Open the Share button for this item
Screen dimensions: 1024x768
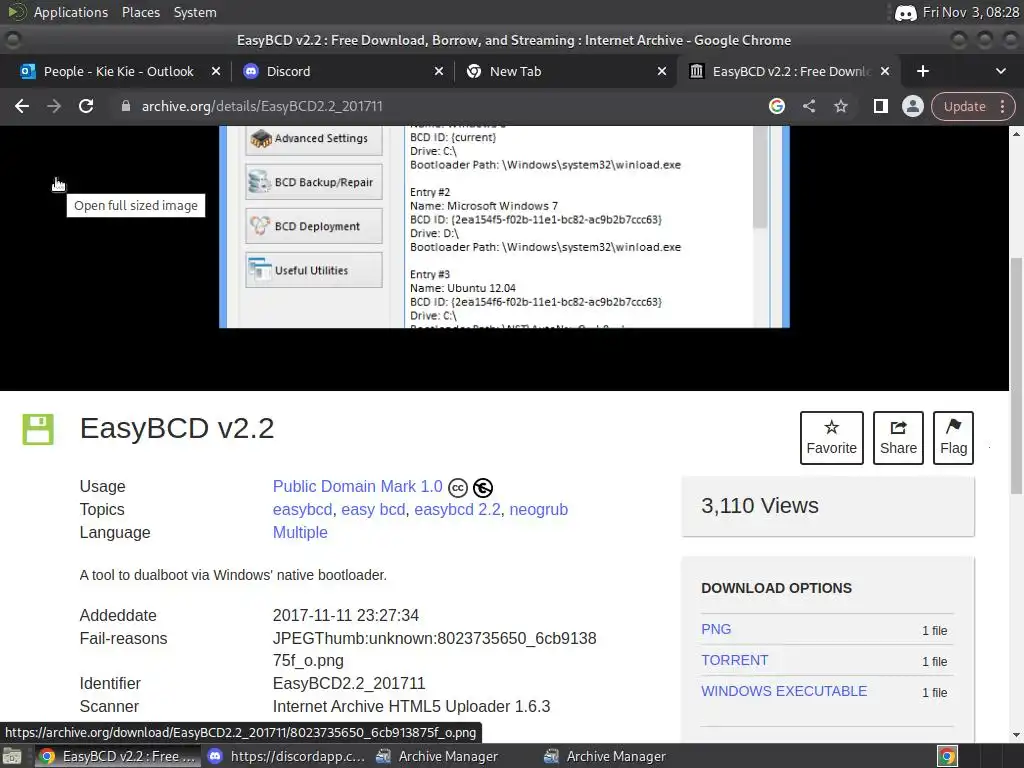[898, 438]
